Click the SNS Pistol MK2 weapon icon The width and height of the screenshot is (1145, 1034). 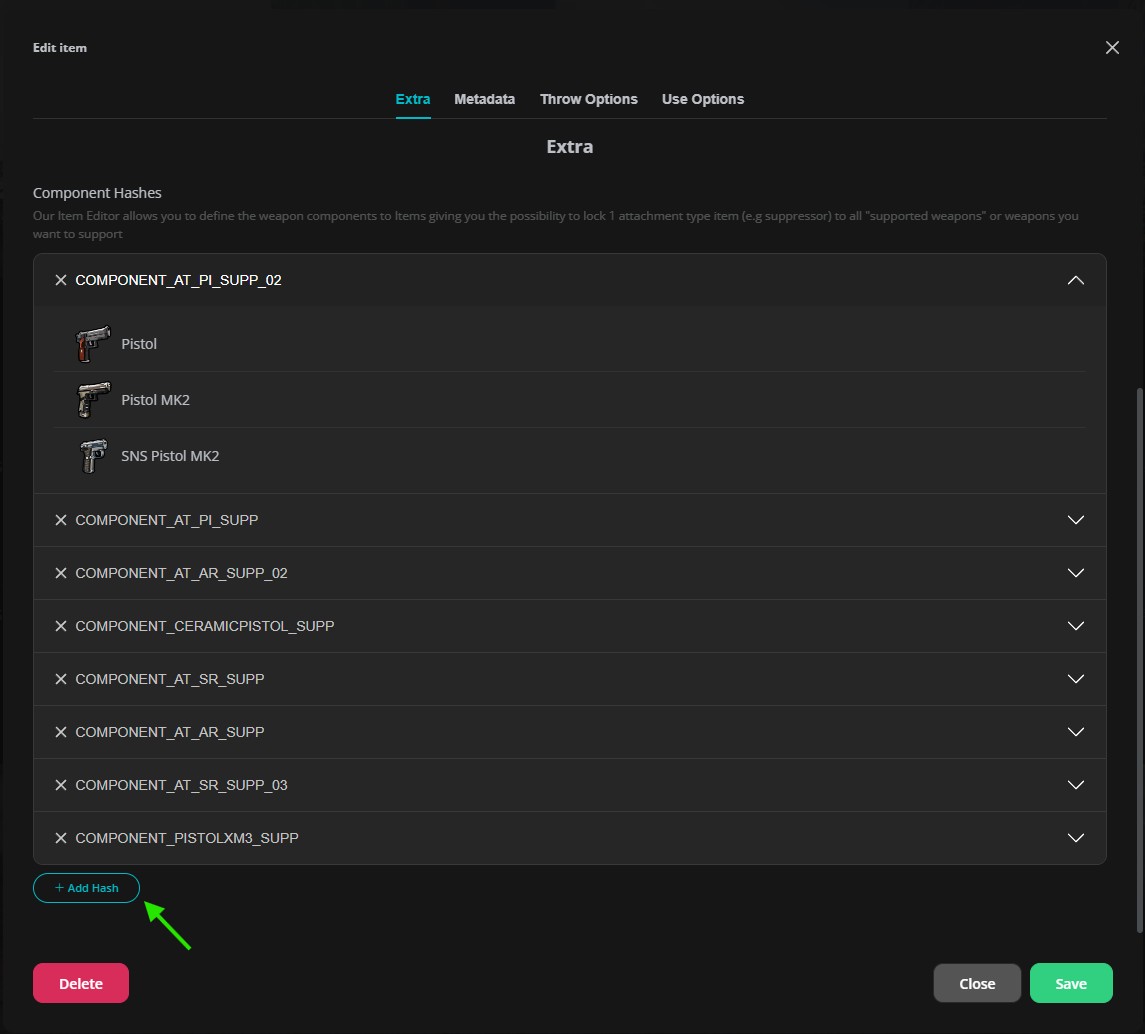(91, 455)
